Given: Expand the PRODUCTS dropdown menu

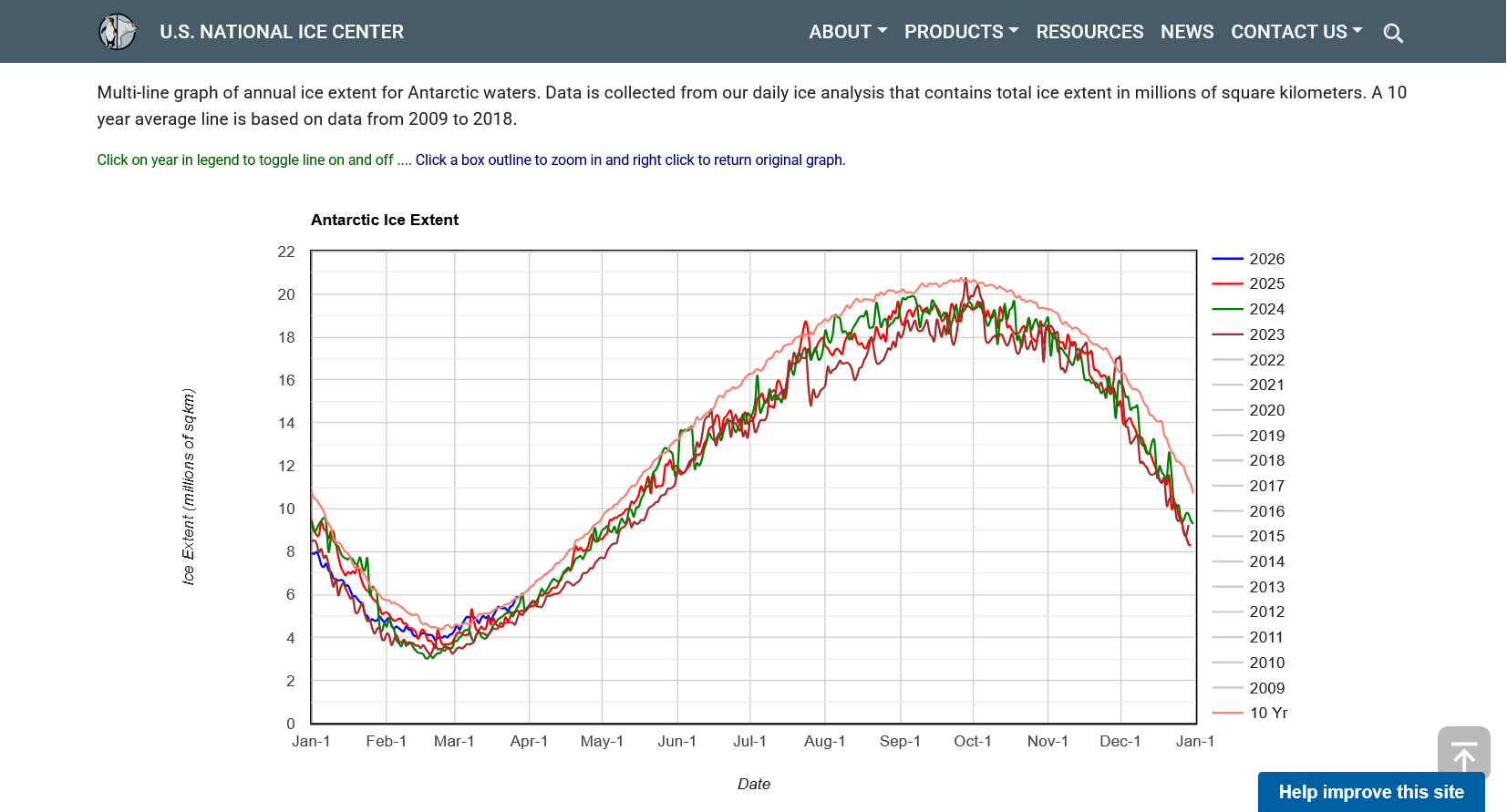Looking at the screenshot, I should pos(962,32).
